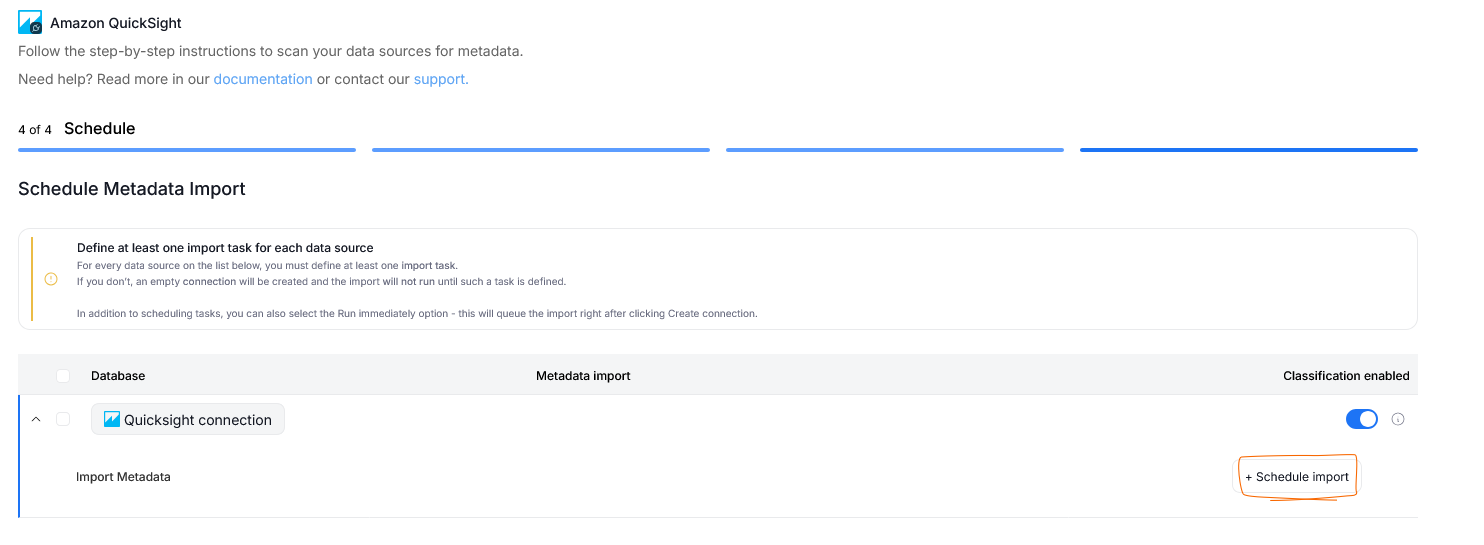The height and width of the screenshot is (545, 1484).
Task: Check the Quicksight connection row checkbox
Action: click(x=63, y=419)
